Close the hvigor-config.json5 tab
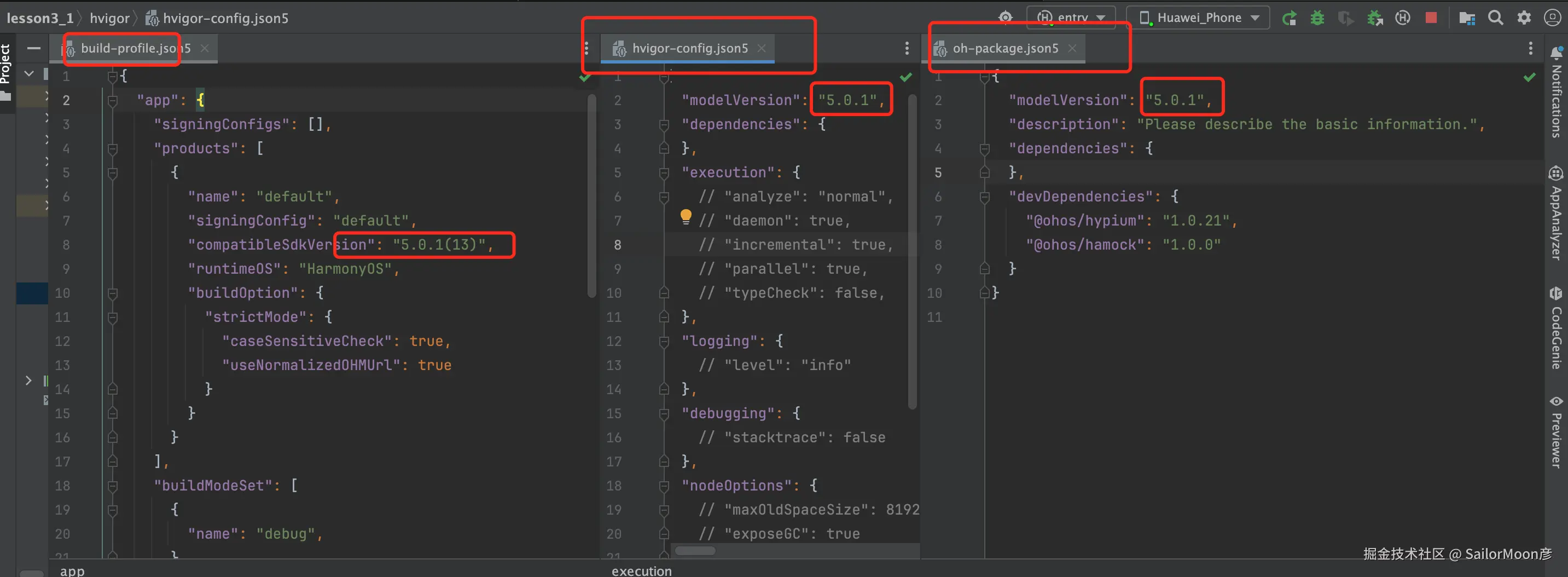The image size is (1568, 577). pyautogui.click(x=761, y=48)
